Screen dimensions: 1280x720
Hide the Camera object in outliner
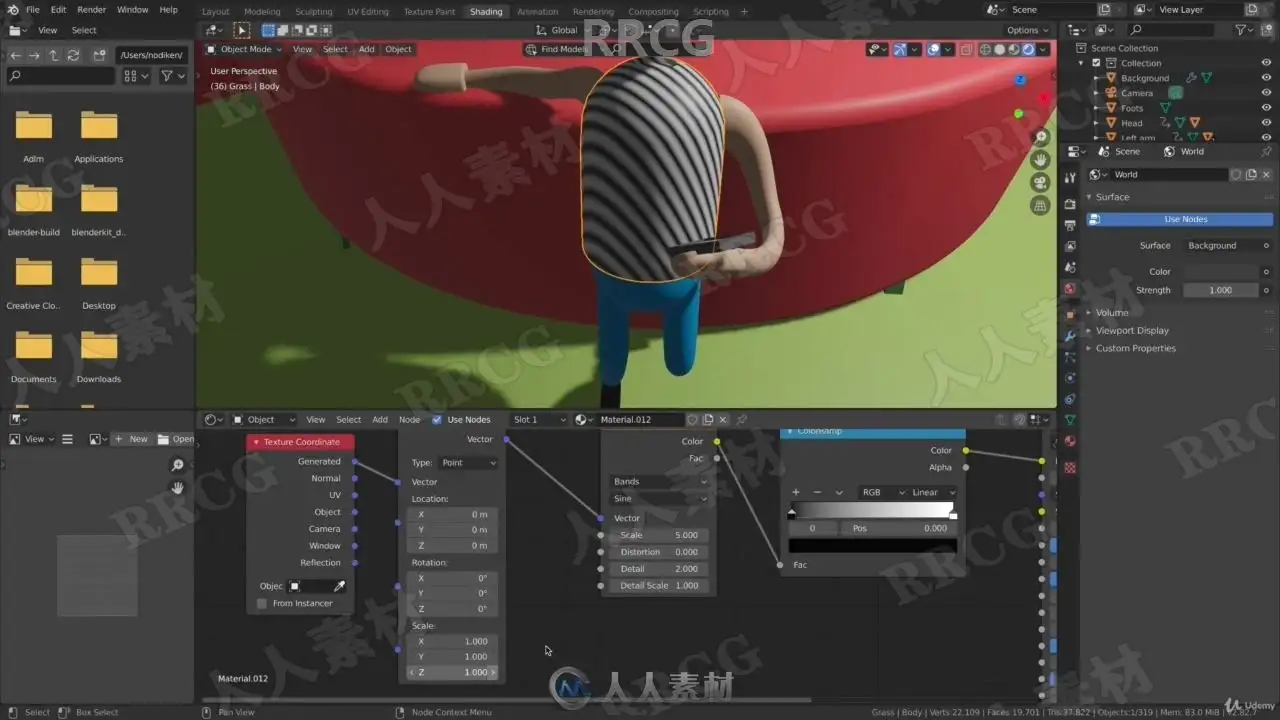1266,93
